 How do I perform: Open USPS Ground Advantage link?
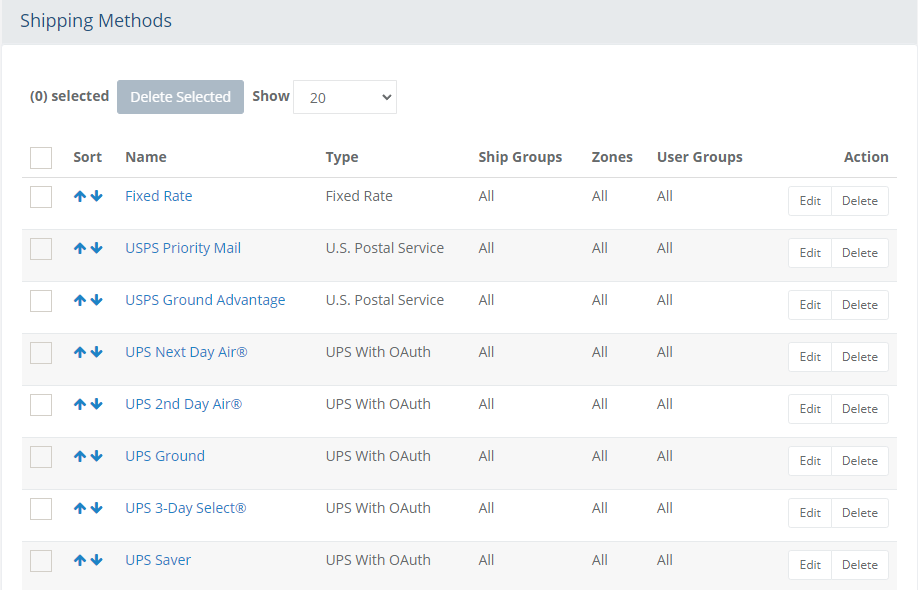click(x=205, y=300)
